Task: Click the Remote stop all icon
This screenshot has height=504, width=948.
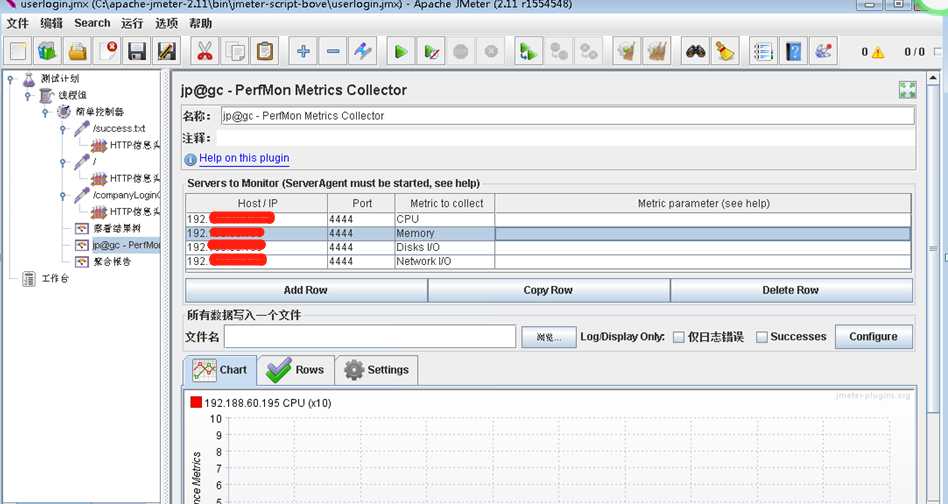Action: [x=559, y=51]
